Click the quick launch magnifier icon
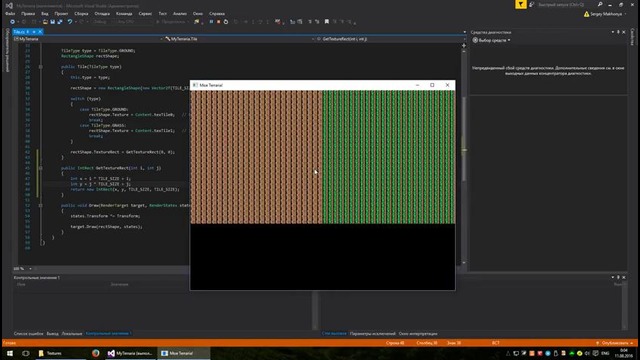 click(600, 4)
